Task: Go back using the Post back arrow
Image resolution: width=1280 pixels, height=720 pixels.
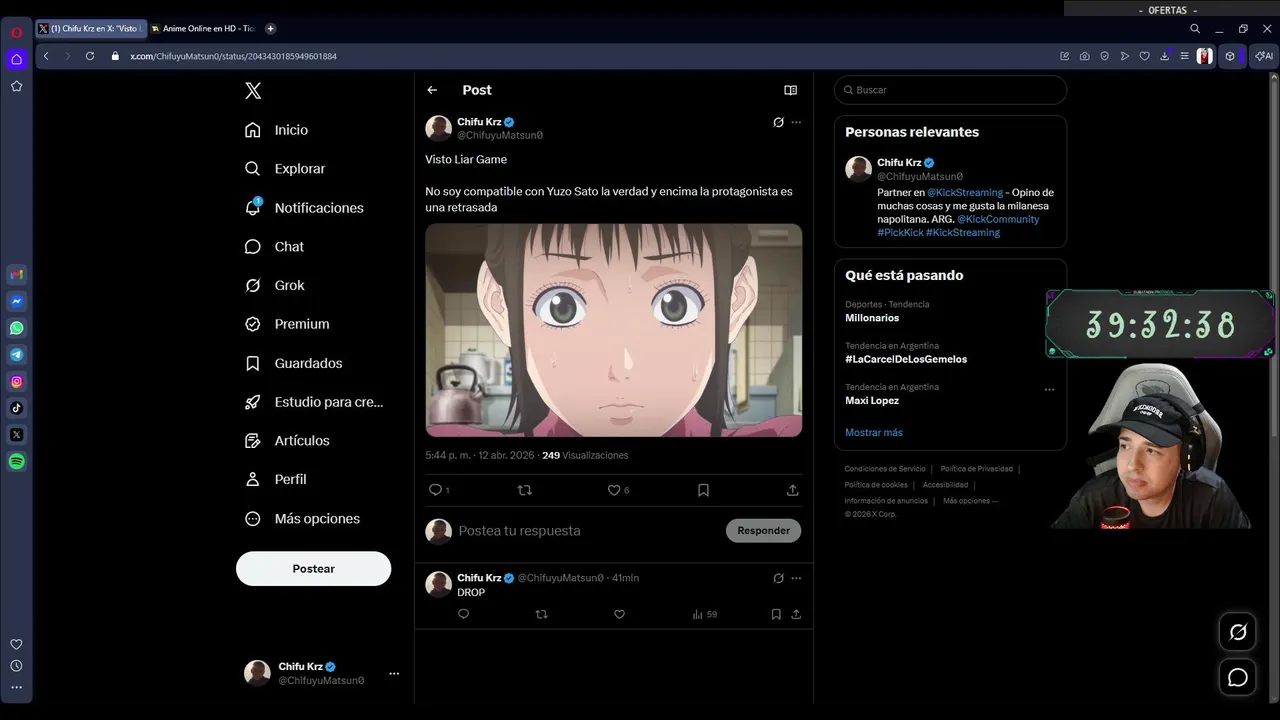Action: [432, 90]
